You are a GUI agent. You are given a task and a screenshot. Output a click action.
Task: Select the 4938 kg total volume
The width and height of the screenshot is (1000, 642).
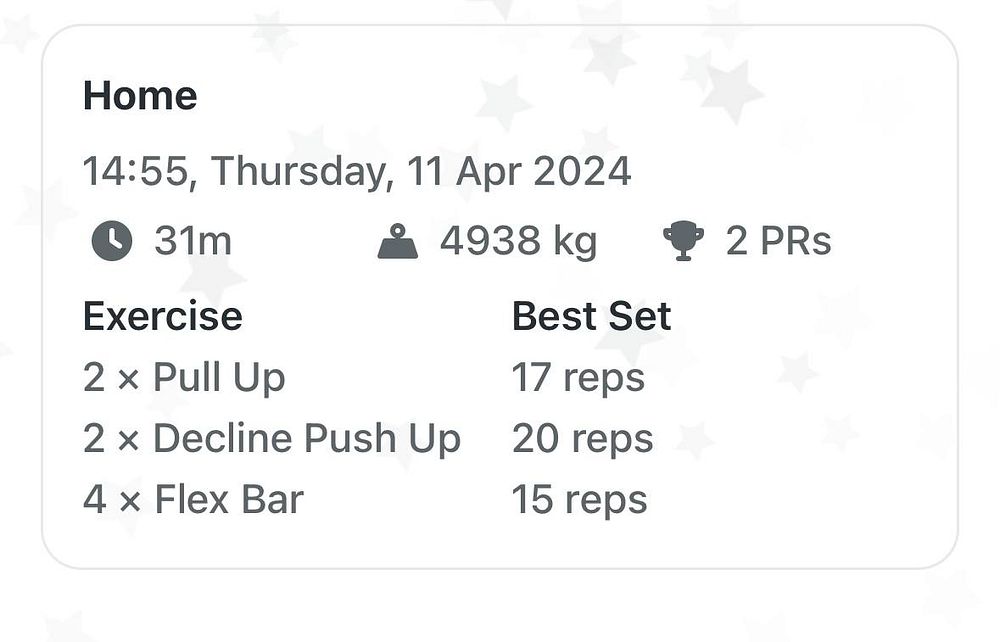click(x=519, y=242)
